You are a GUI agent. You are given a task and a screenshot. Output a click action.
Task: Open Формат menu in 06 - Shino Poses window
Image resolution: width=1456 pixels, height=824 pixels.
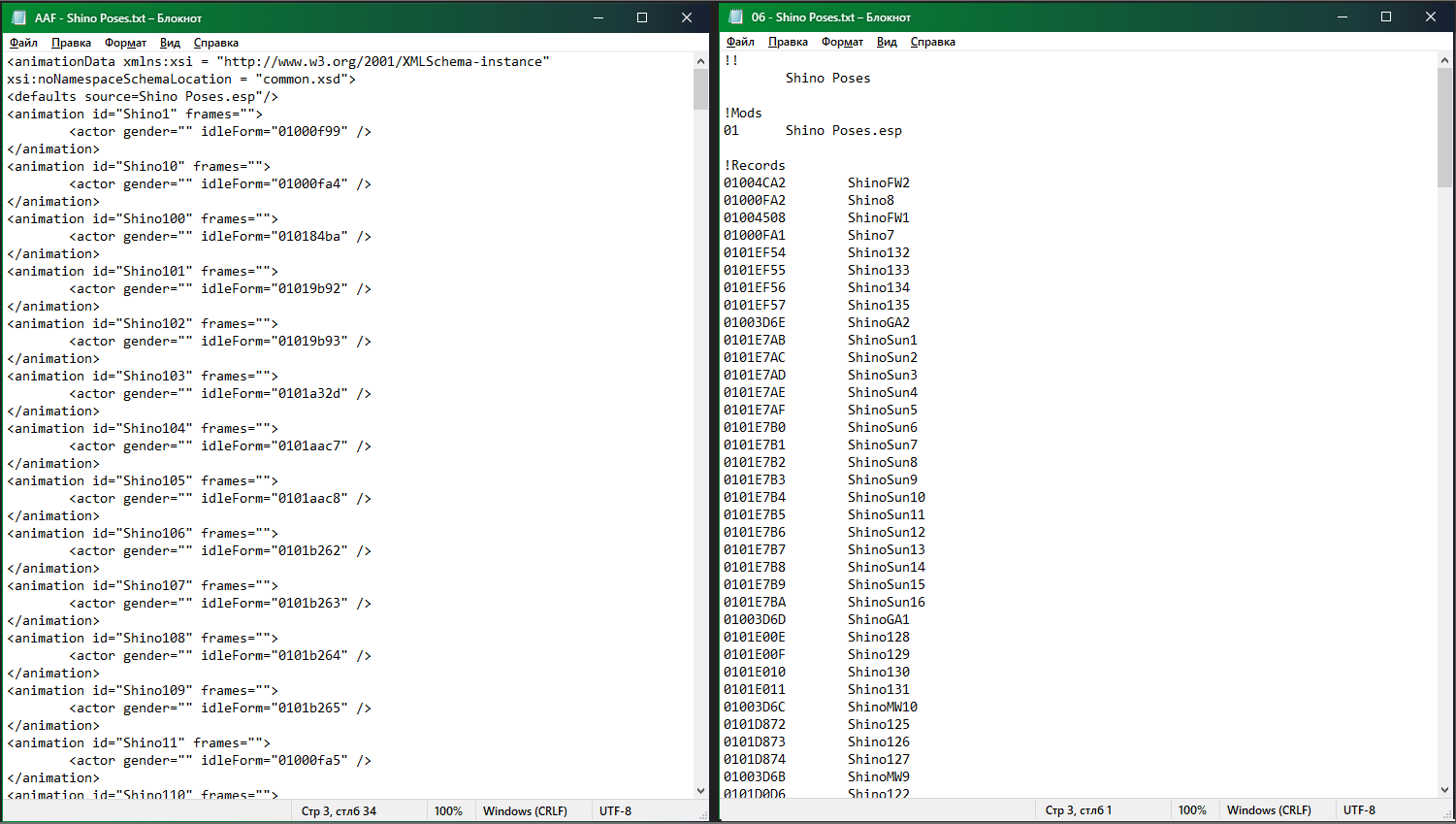[842, 42]
